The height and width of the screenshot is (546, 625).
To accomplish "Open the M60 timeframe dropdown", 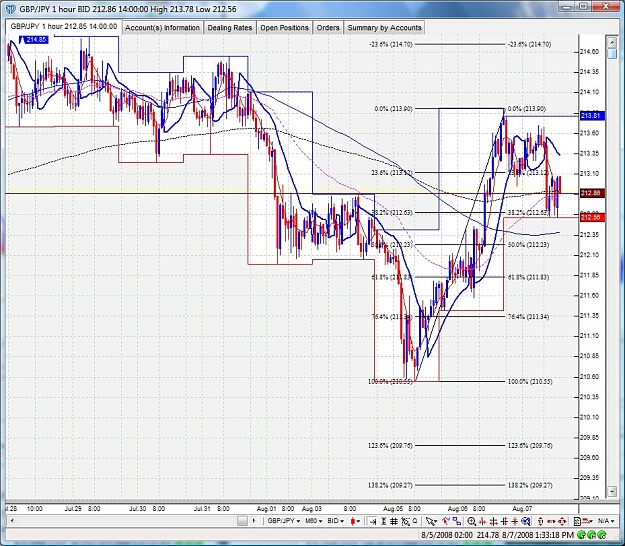I will tap(314, 521).
